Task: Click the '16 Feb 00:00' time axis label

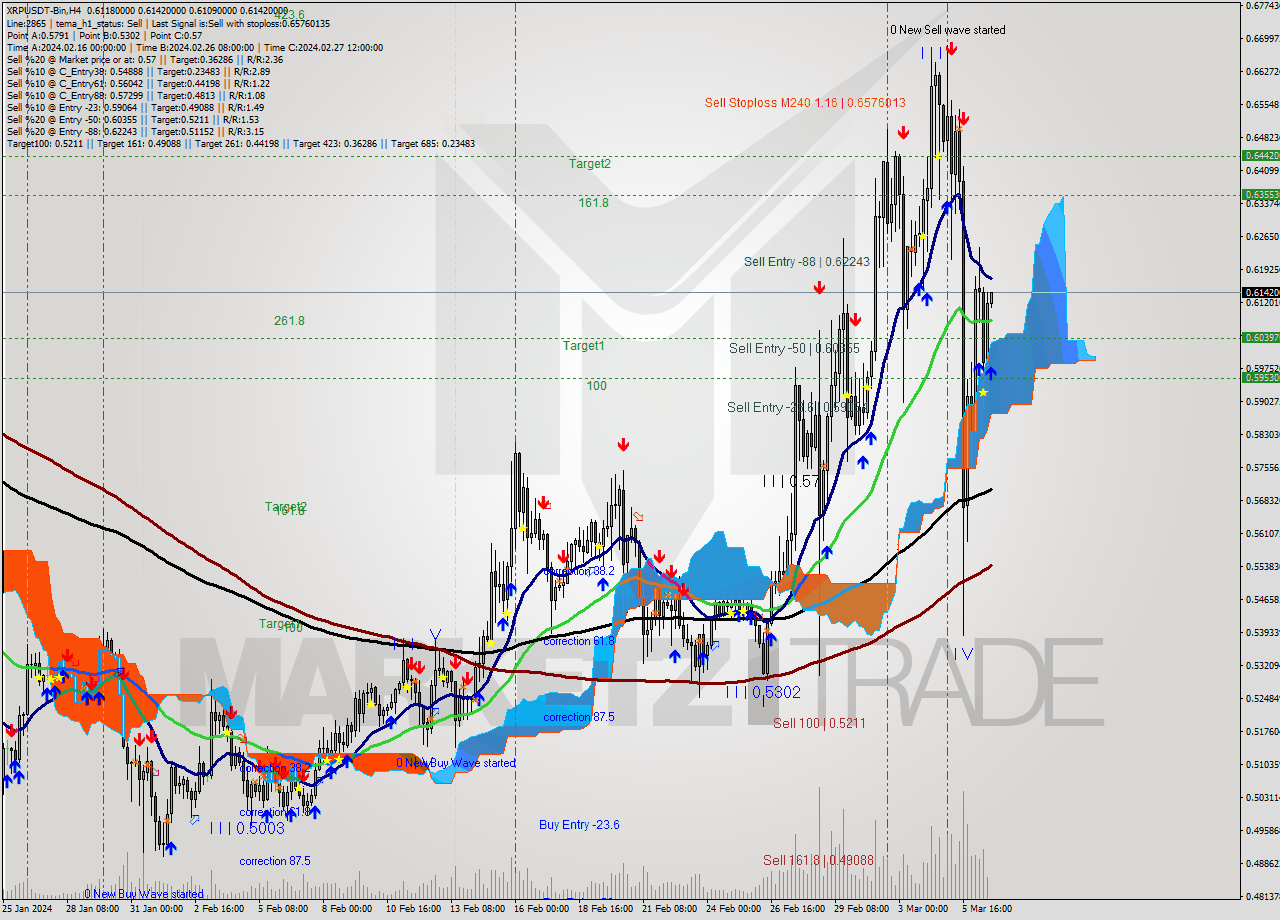Action: click(x=542, y=909)
